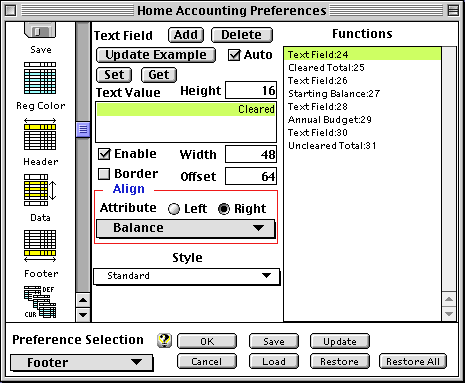Select the Save preferences icon

[40, 30]
